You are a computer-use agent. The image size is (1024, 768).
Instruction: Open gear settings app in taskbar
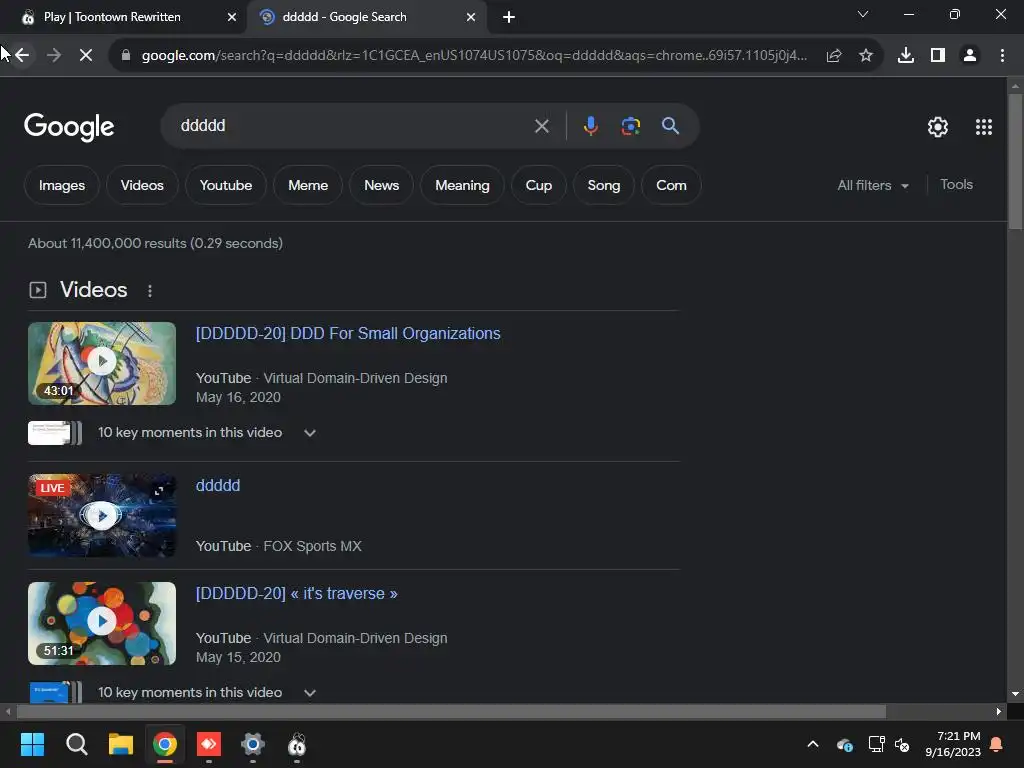point(253,744)
